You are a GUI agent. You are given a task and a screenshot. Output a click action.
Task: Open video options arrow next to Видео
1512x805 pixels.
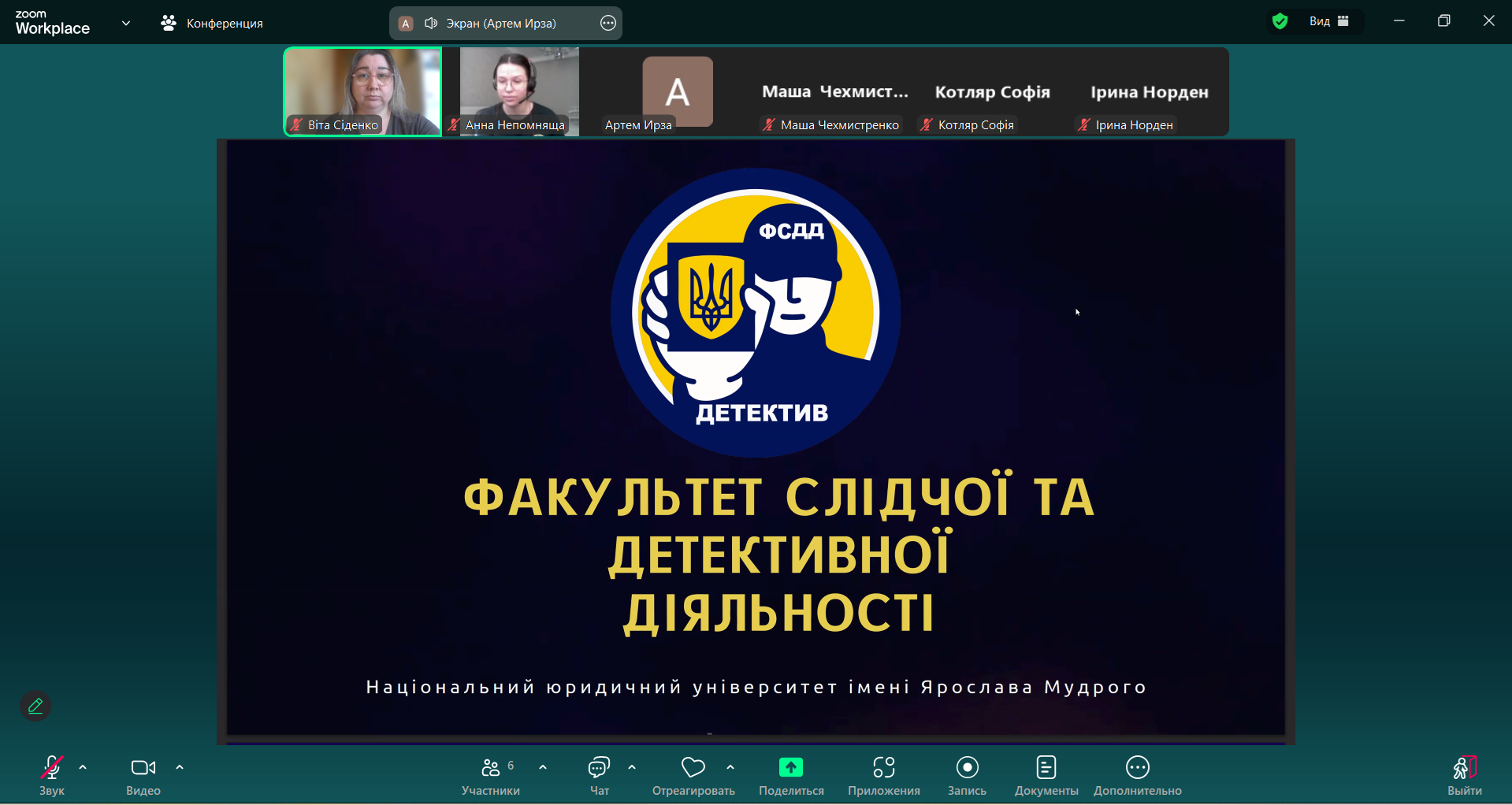pyautogui.click(x=180, y=767)
